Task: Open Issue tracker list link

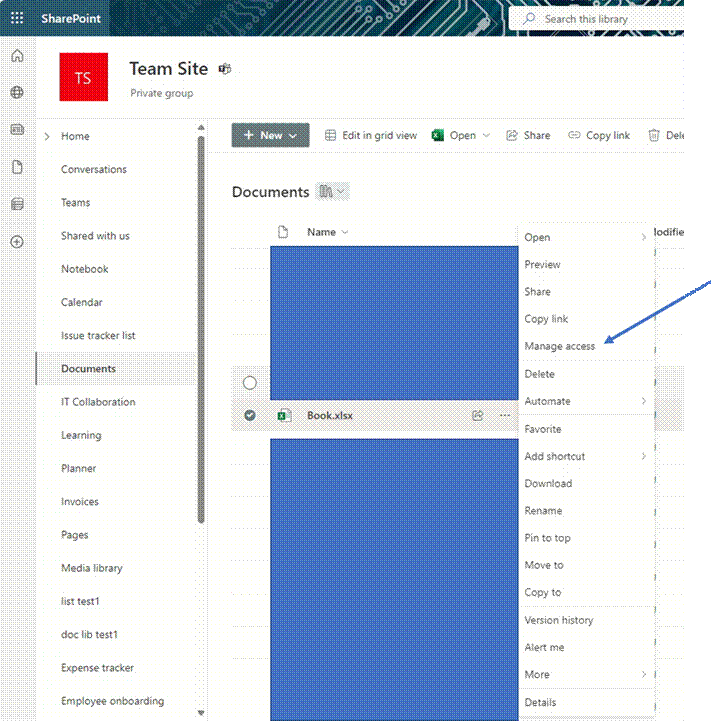Action: [x=98, y=336]
